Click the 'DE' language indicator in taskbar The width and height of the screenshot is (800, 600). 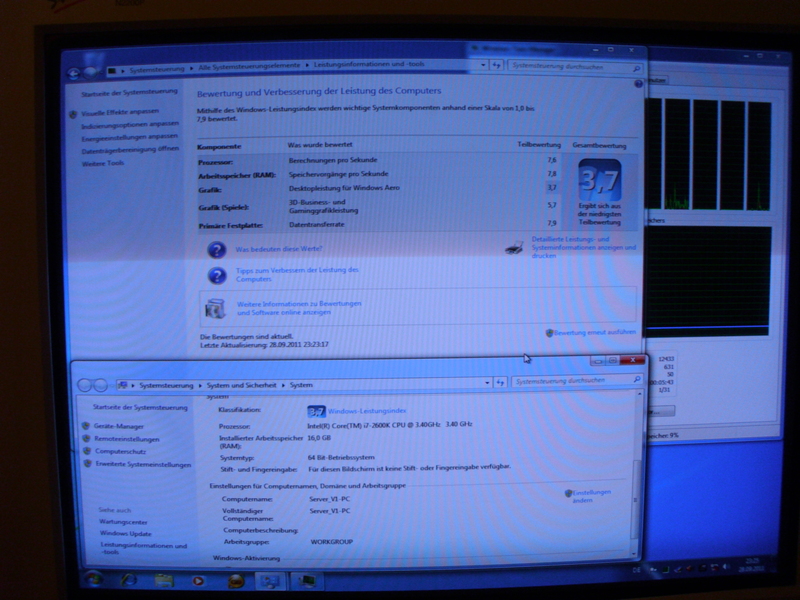636,570
